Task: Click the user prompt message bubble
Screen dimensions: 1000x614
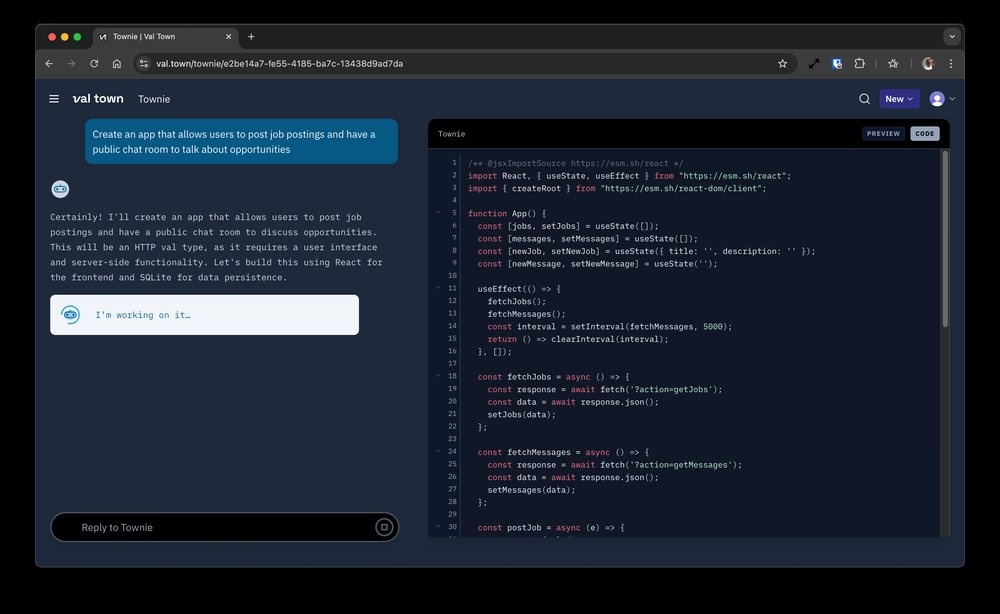Action: click(x=241, y=142)
